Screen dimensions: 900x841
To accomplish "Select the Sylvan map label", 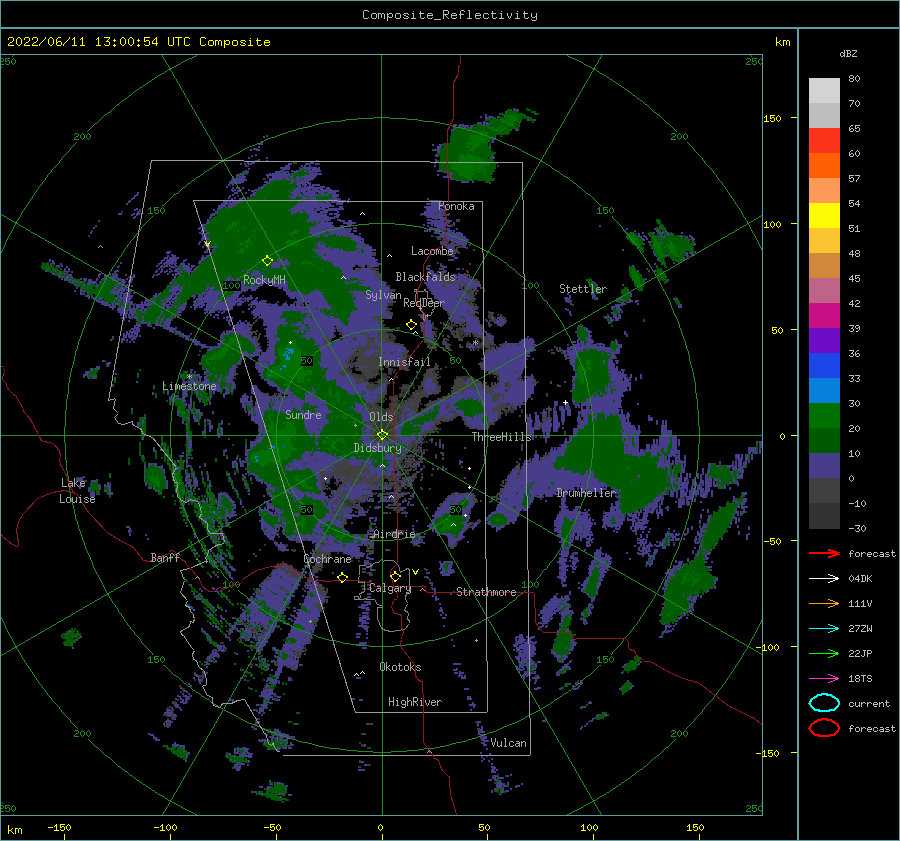I will pyautogui.click(x=383, y=295).
